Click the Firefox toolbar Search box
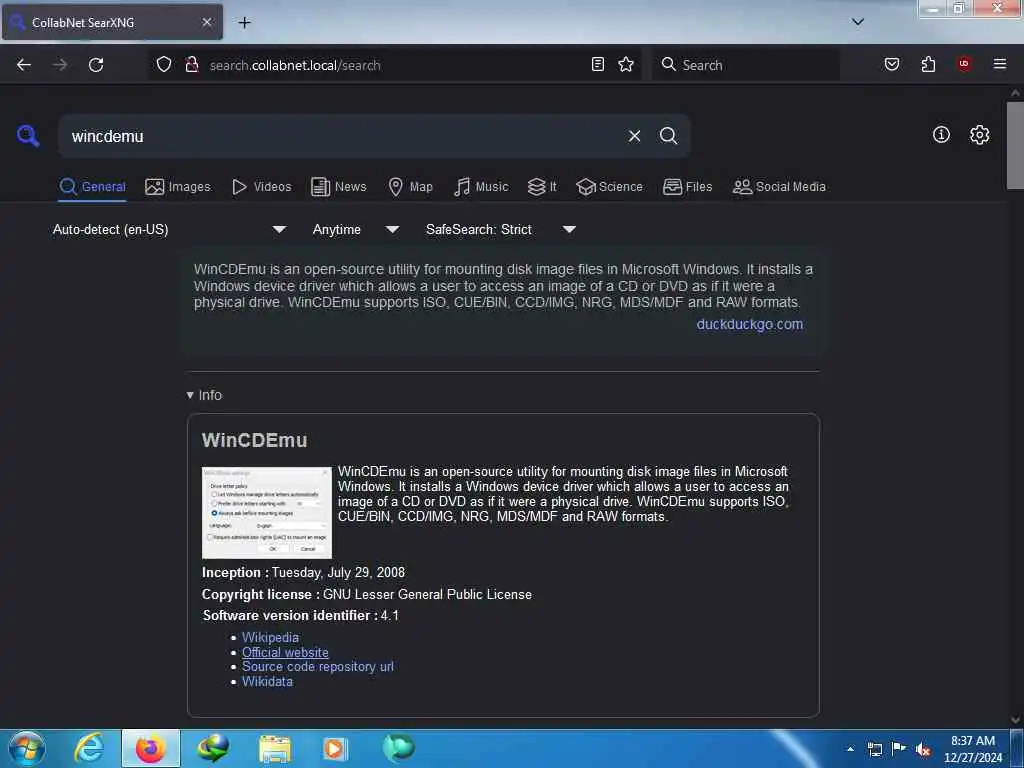The width and height of the screenshot is (1024, 768). [x=746, y=65]
